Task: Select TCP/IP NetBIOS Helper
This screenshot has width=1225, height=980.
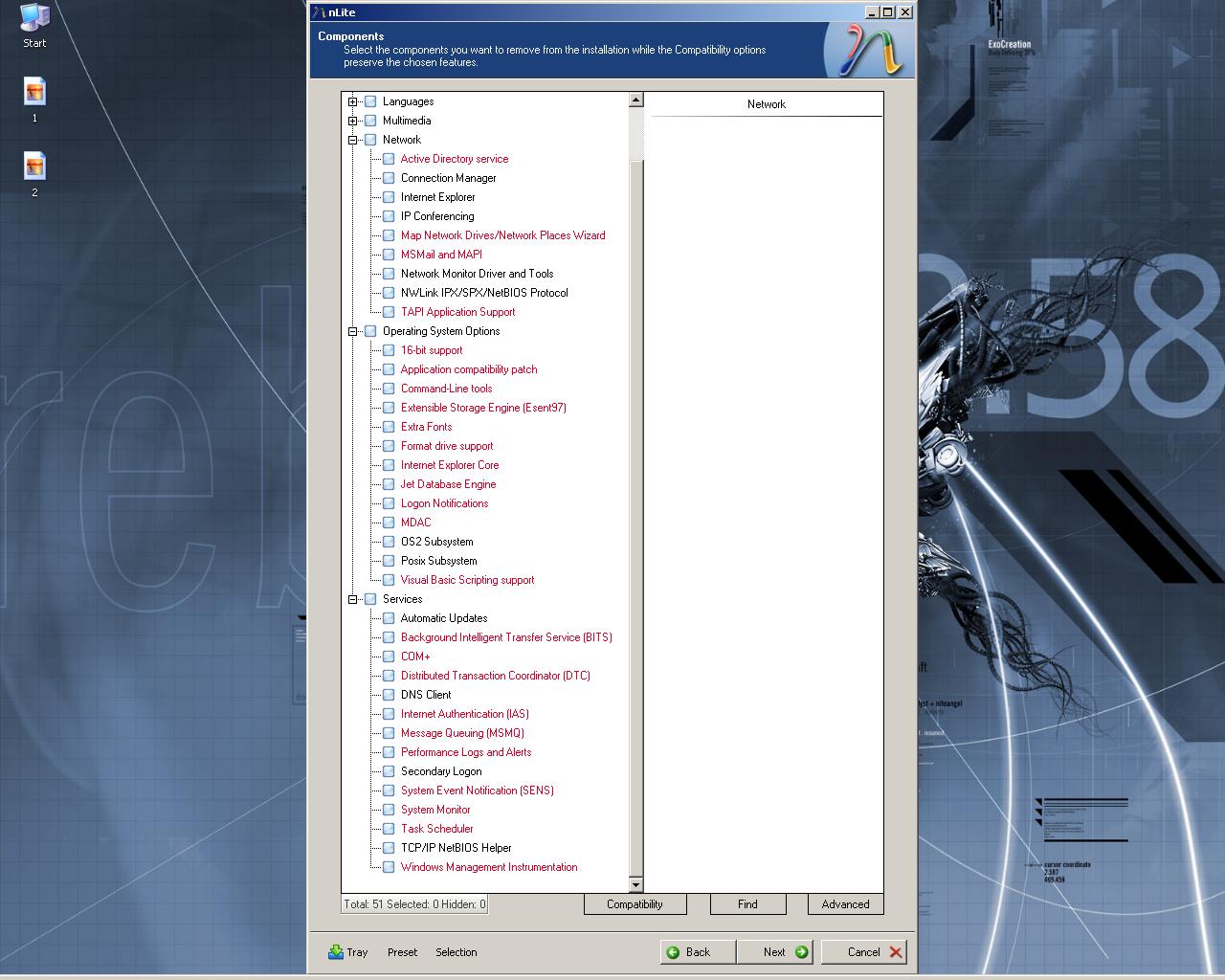Action: click(456, 848)
